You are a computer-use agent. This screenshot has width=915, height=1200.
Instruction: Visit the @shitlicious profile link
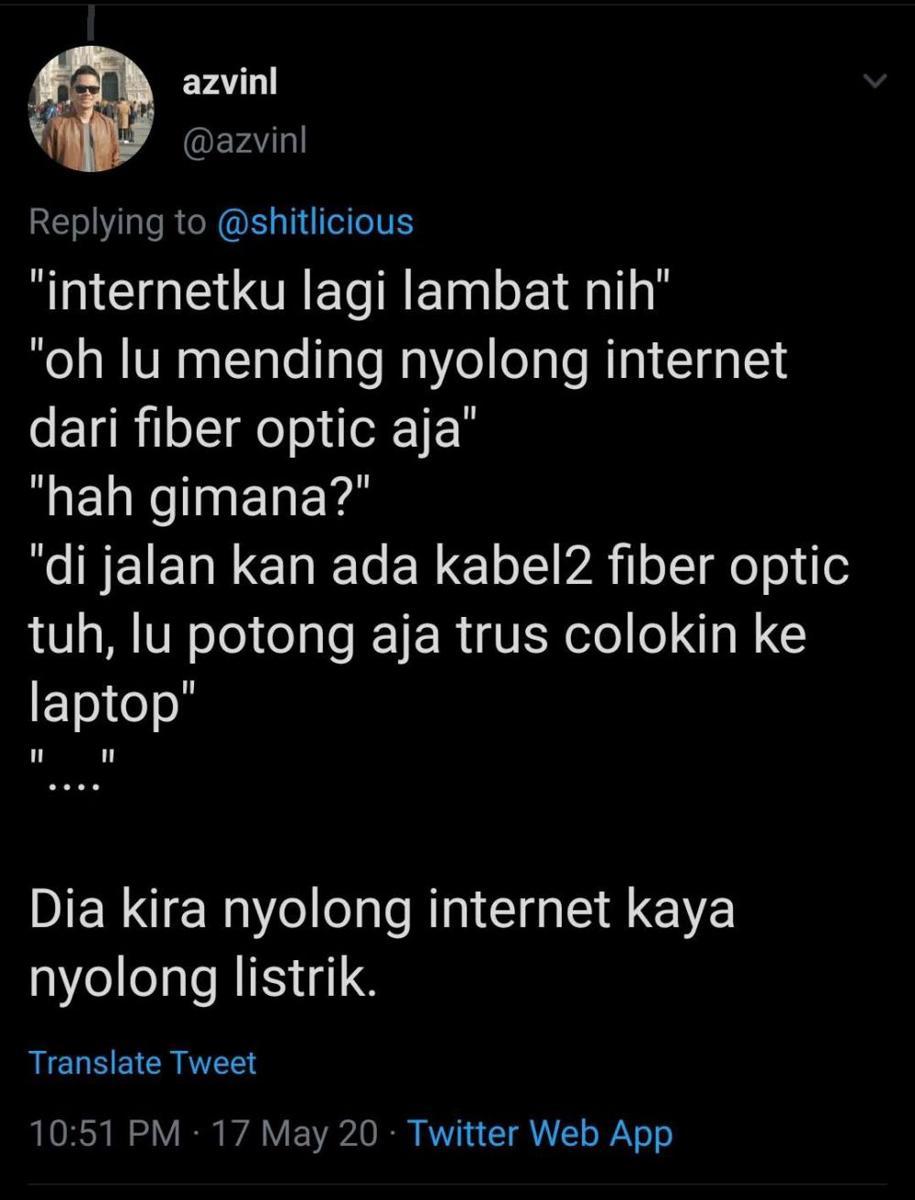(314, 221)
